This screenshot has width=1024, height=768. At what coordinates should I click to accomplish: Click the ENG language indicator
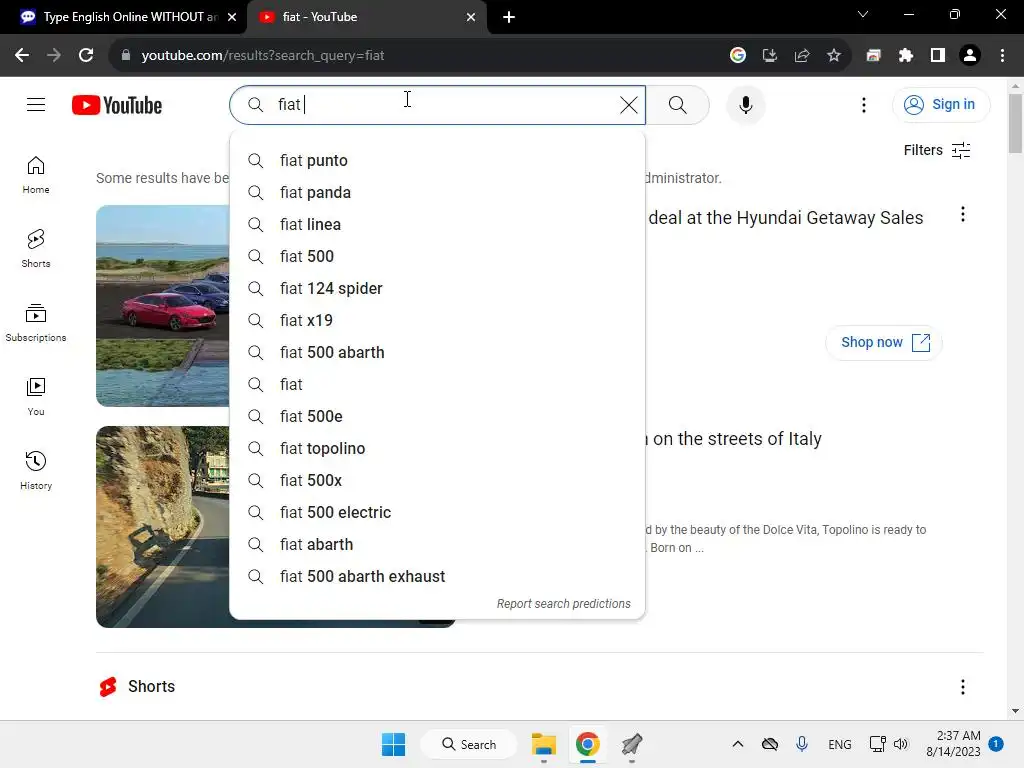point(839,744)
